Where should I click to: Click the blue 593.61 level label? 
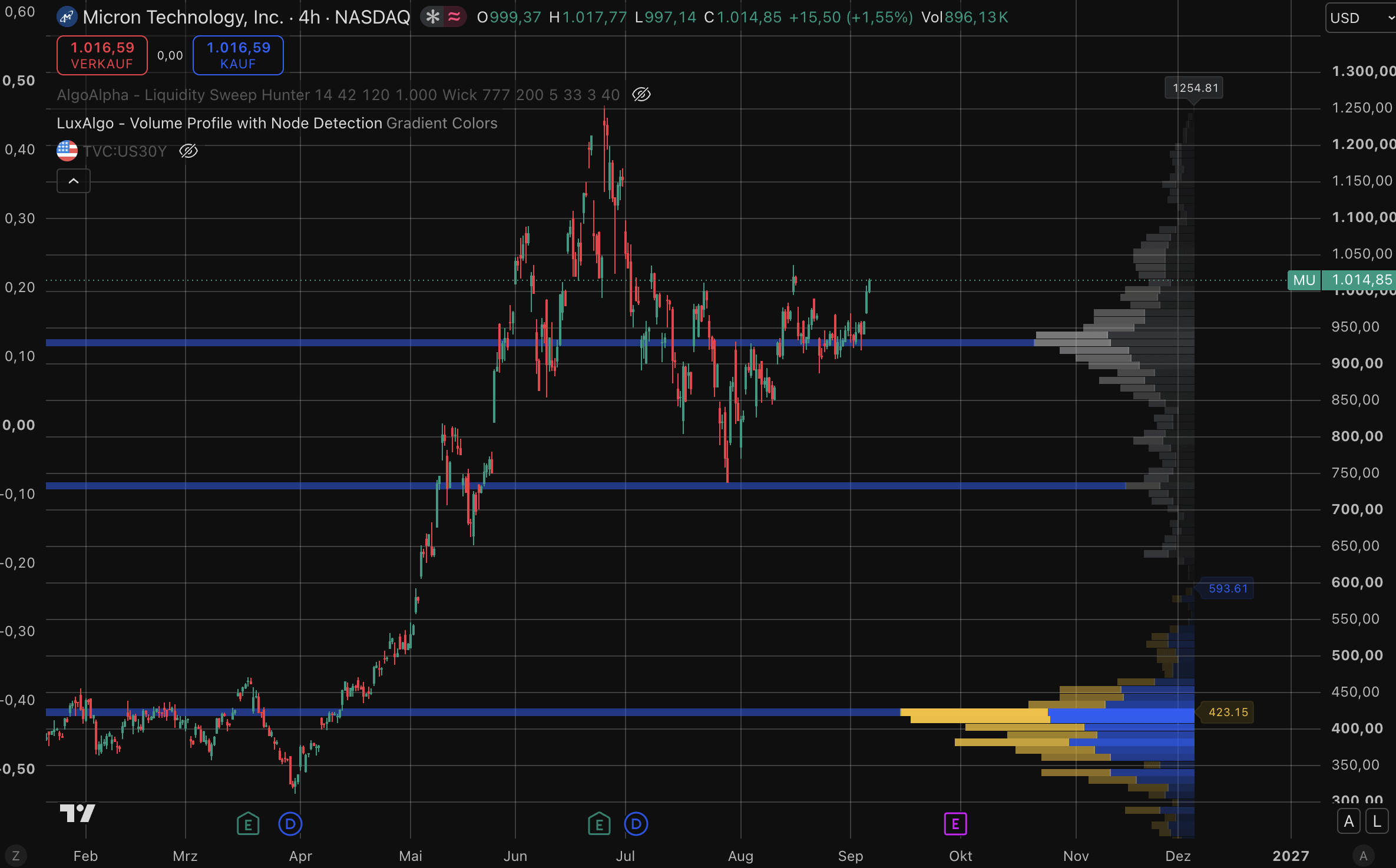(1228, 588)
